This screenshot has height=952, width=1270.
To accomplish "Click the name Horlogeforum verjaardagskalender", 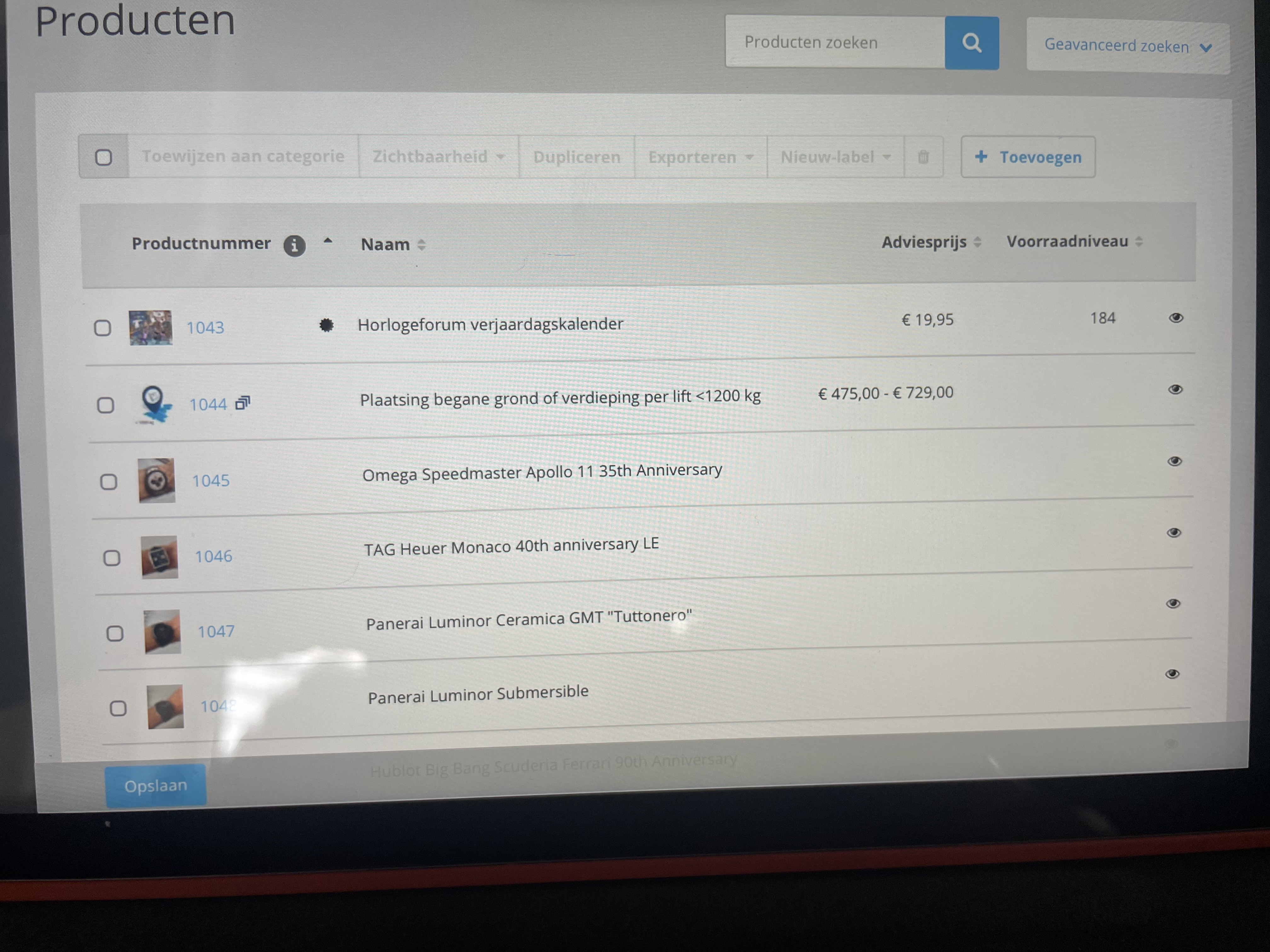I will coord(490,325).
